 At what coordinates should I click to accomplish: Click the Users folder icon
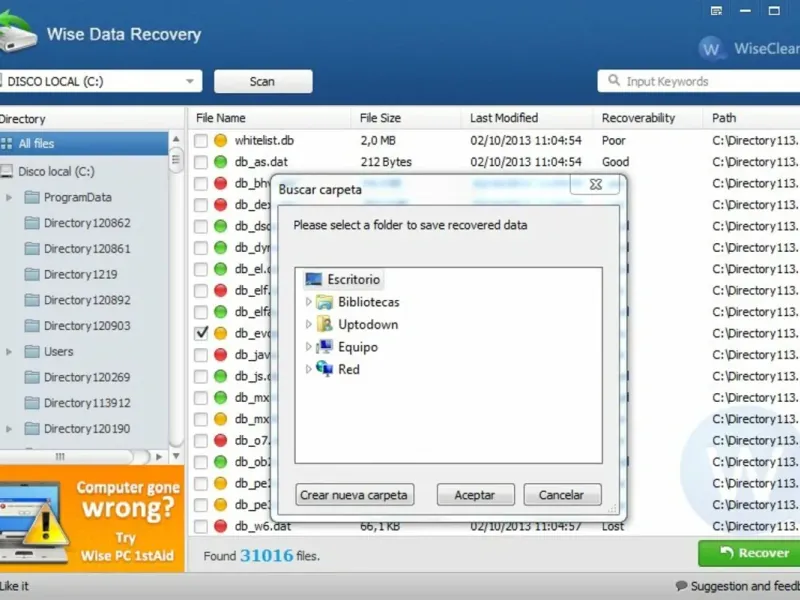32,351
